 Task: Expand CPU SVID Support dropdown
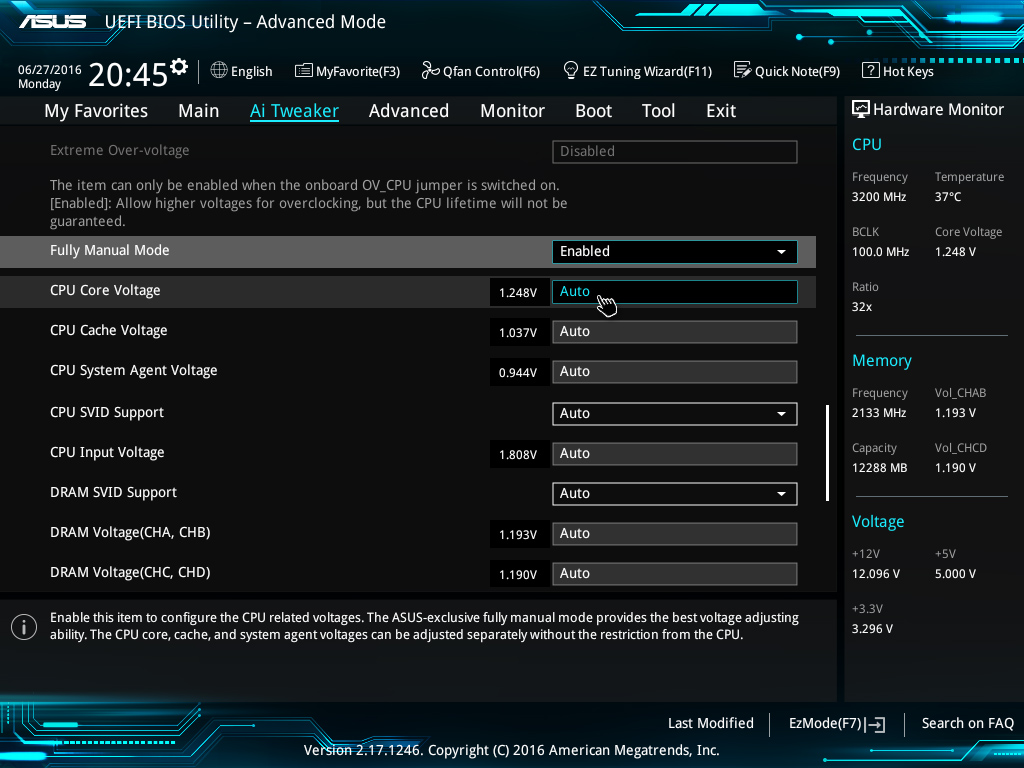click(675, 413)
